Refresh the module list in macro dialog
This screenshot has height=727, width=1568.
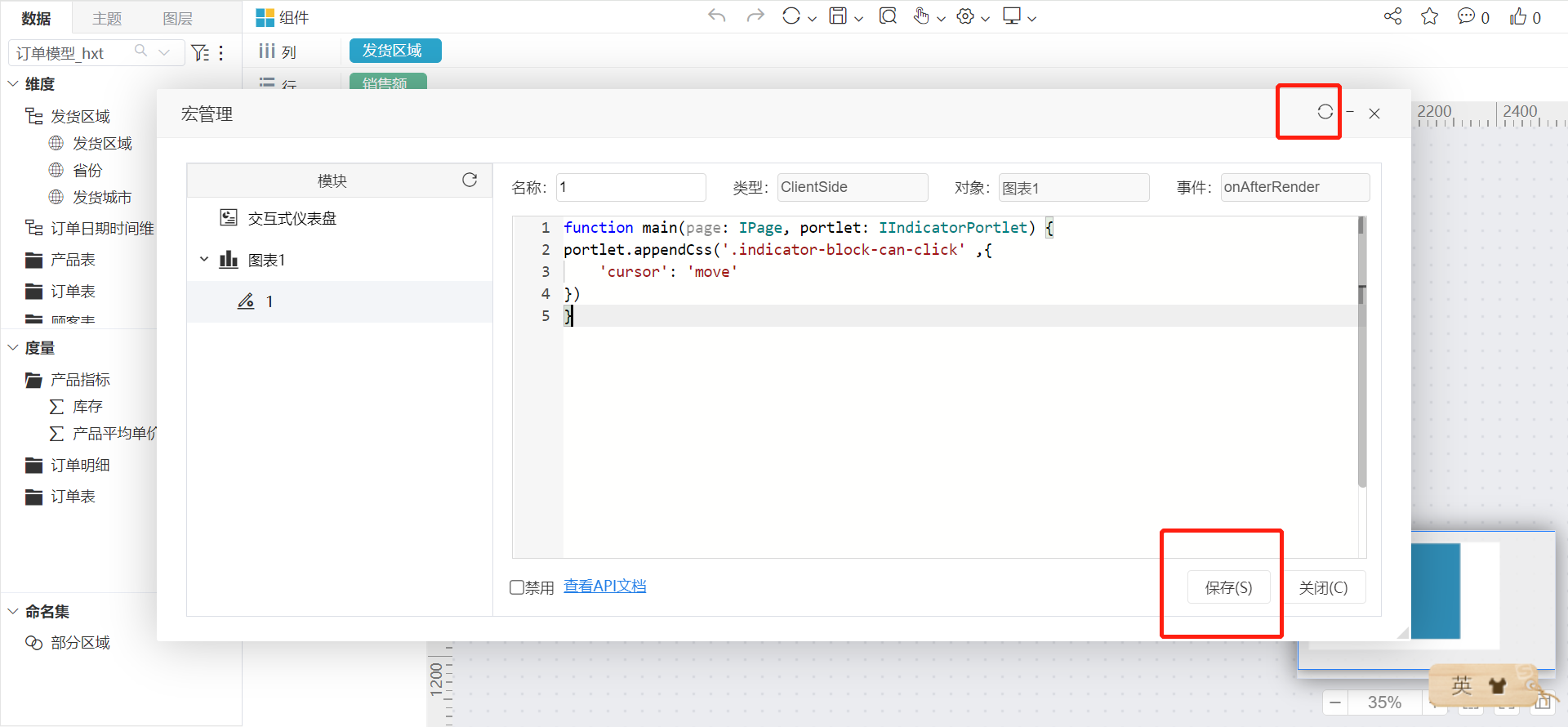(470, 180)
